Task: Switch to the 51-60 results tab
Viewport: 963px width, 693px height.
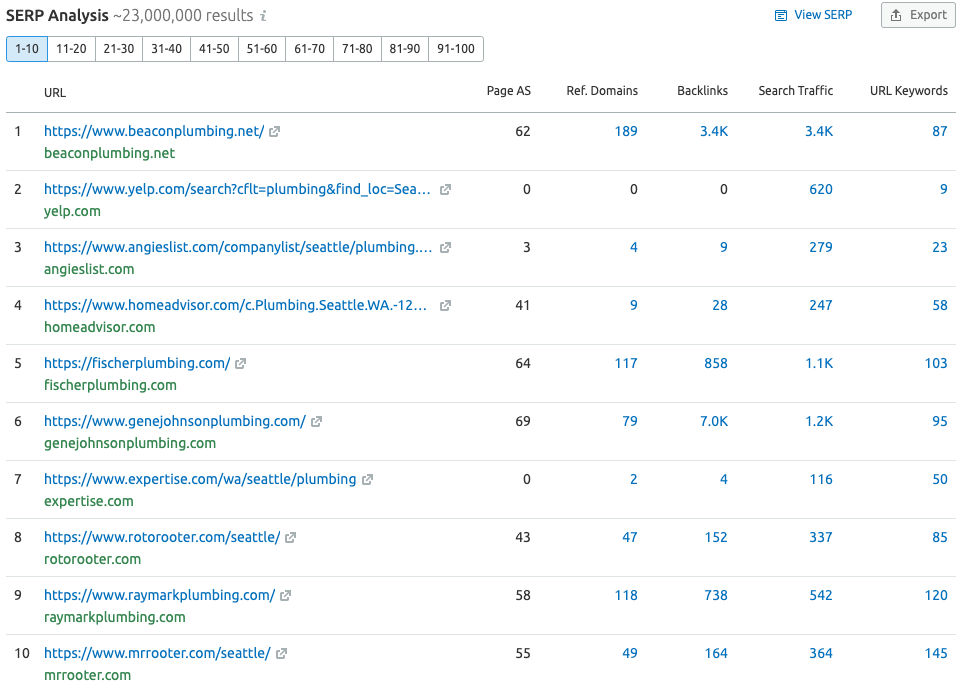Action: pos(262,49)
